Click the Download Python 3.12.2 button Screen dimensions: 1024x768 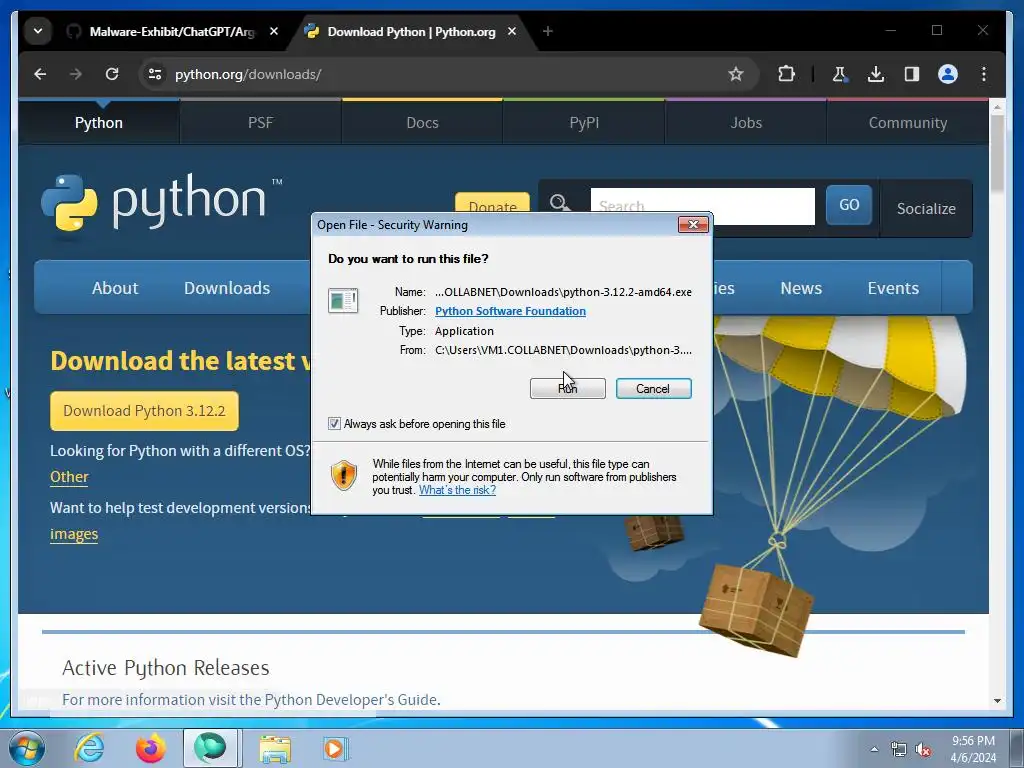coord(144,411)
